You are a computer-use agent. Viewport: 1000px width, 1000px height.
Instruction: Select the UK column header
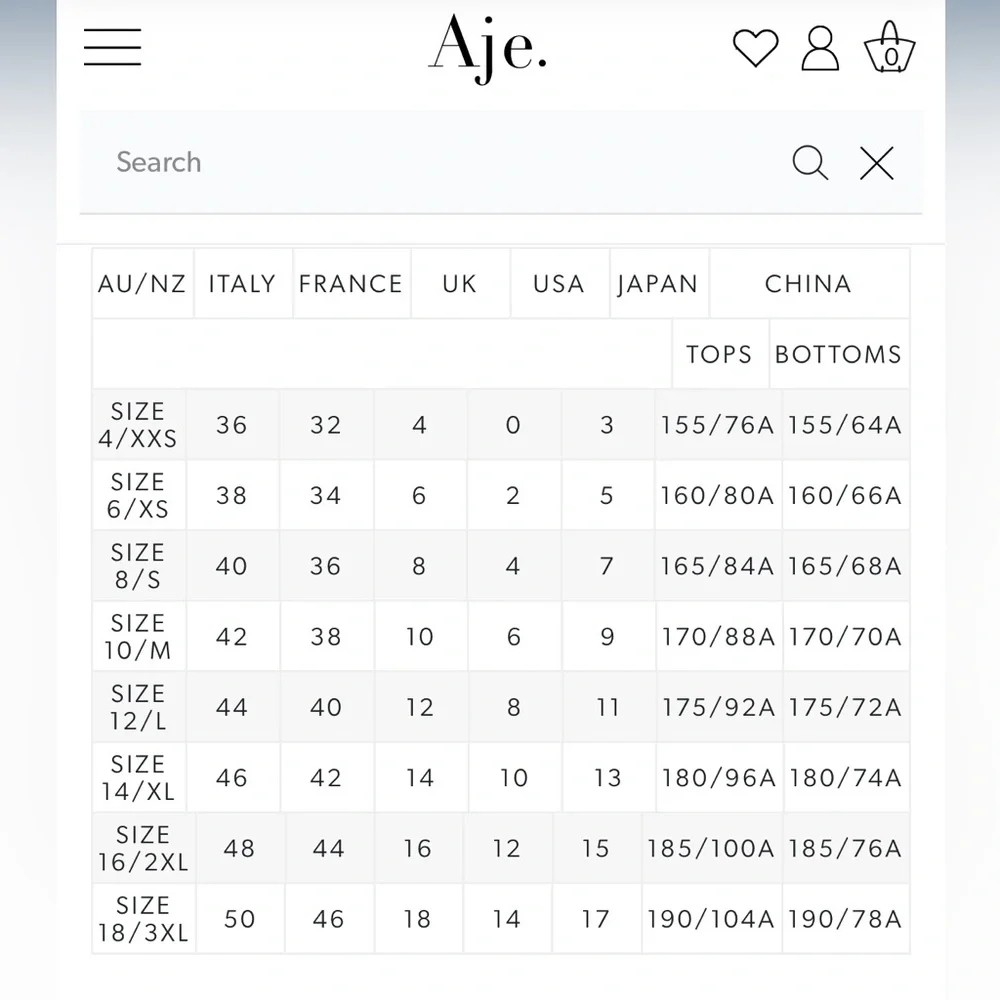460,283
